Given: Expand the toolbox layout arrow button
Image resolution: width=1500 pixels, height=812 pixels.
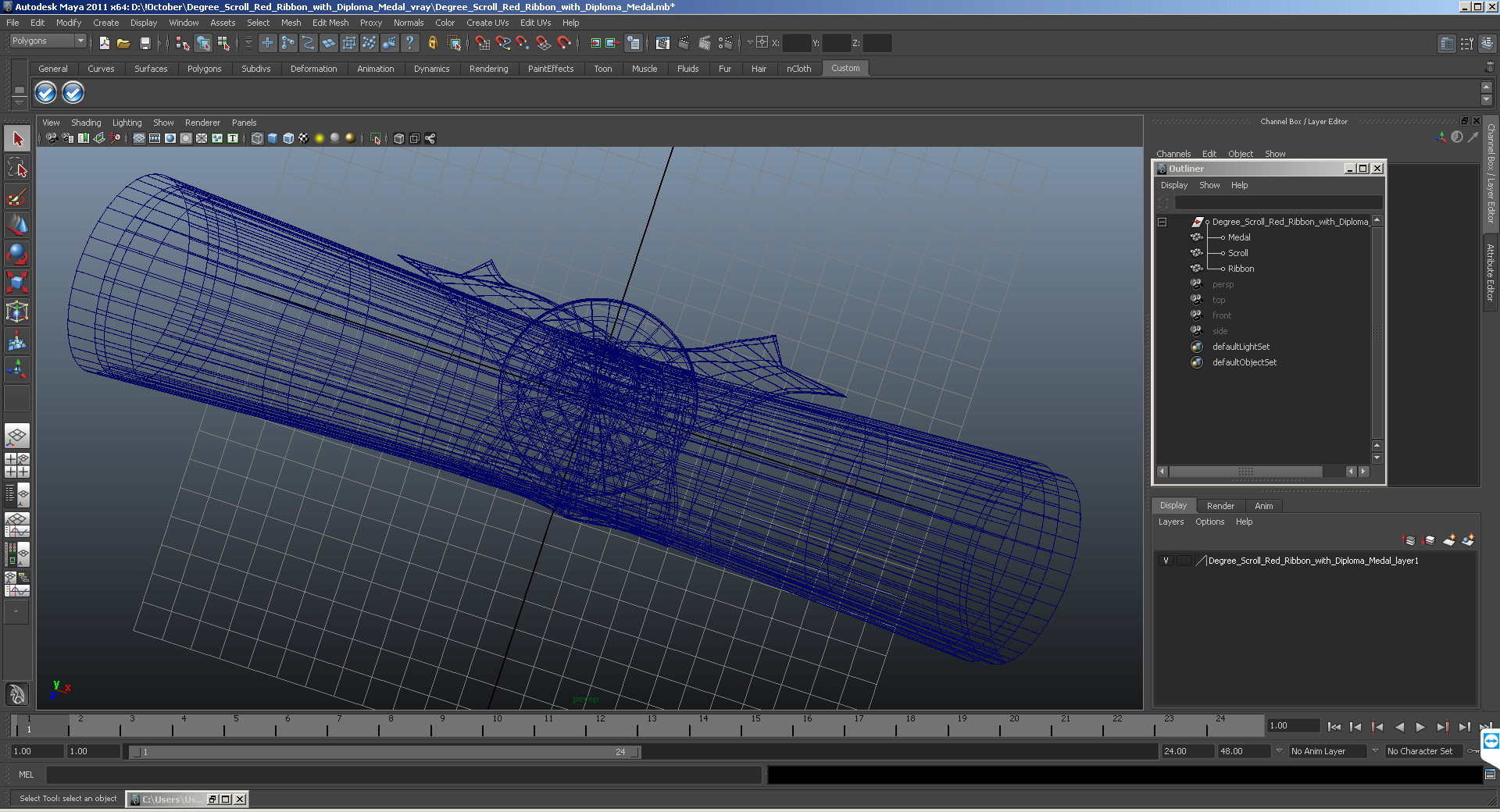Looking at the screenshot, I should [x=16, y=612].
